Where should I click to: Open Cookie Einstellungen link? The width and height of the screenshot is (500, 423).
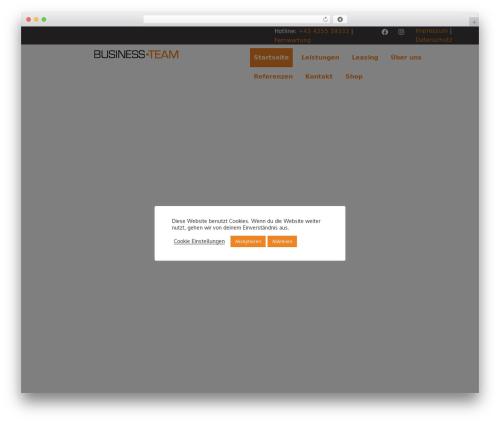point(199,241)
